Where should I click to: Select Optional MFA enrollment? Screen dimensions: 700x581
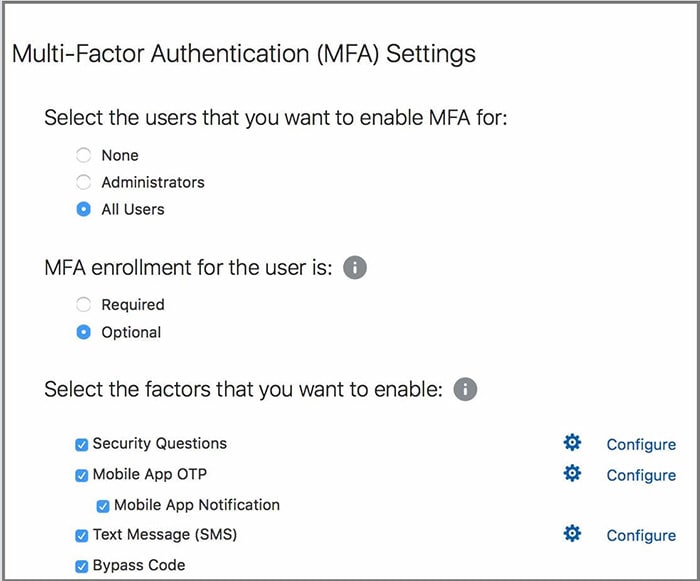tap(84, 332)
